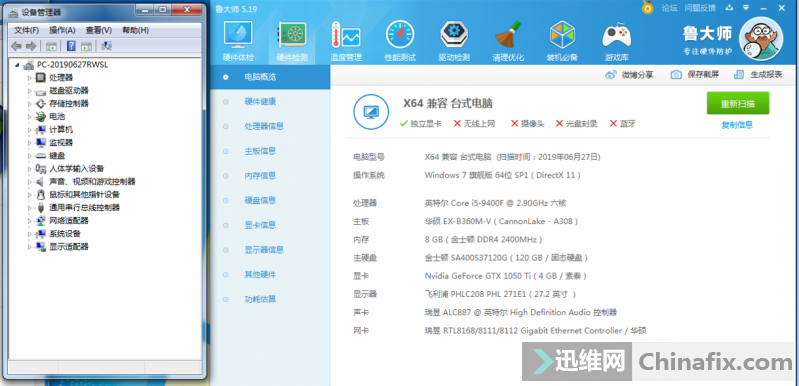The height and width of the screenshot is (386, 799).
Task: Select 功耗估算 sidebar tab
Action: tap(270, 299)
